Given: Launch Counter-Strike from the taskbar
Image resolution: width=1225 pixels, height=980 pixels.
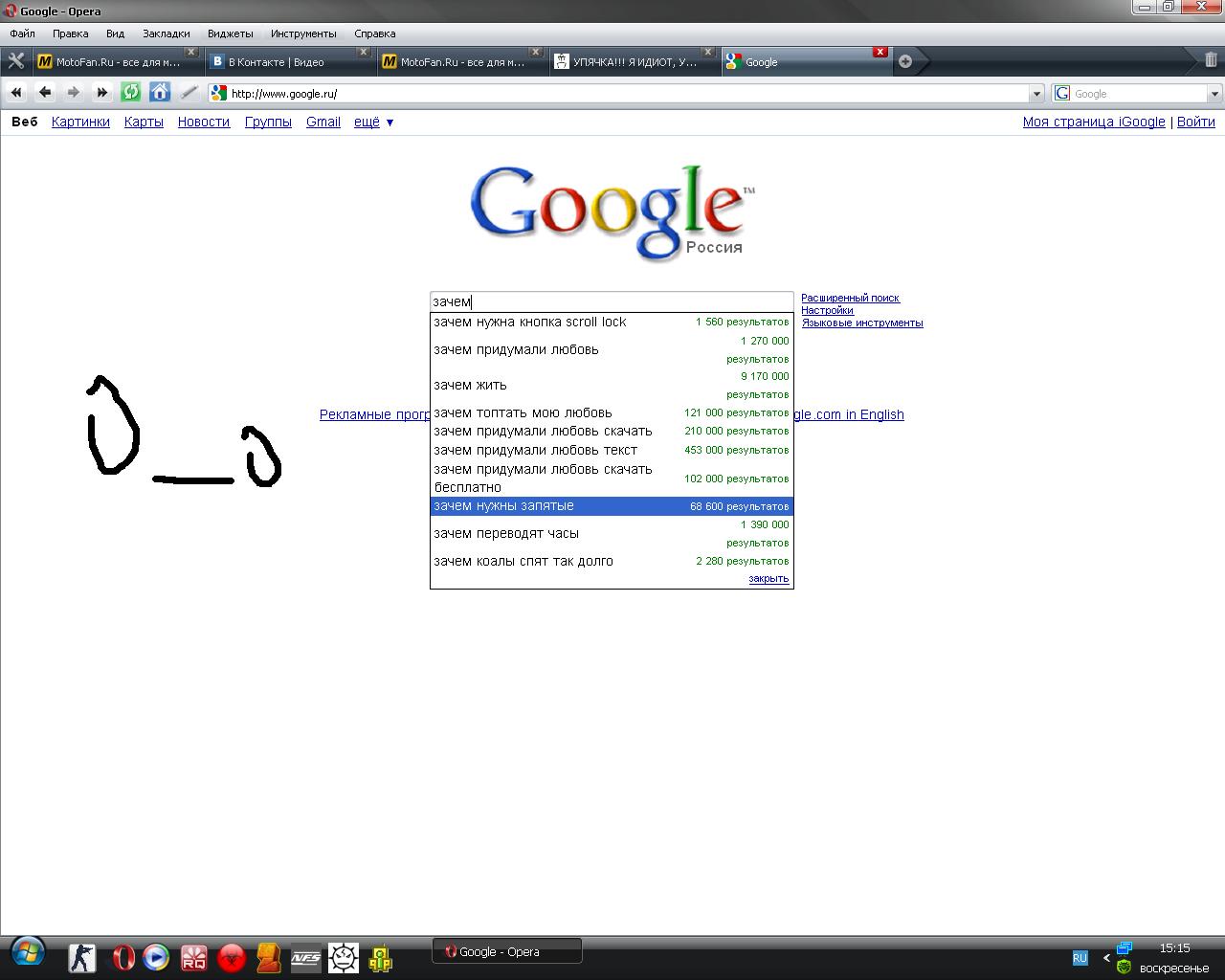Looking at the screenshot, I should (x=82, y=957).
